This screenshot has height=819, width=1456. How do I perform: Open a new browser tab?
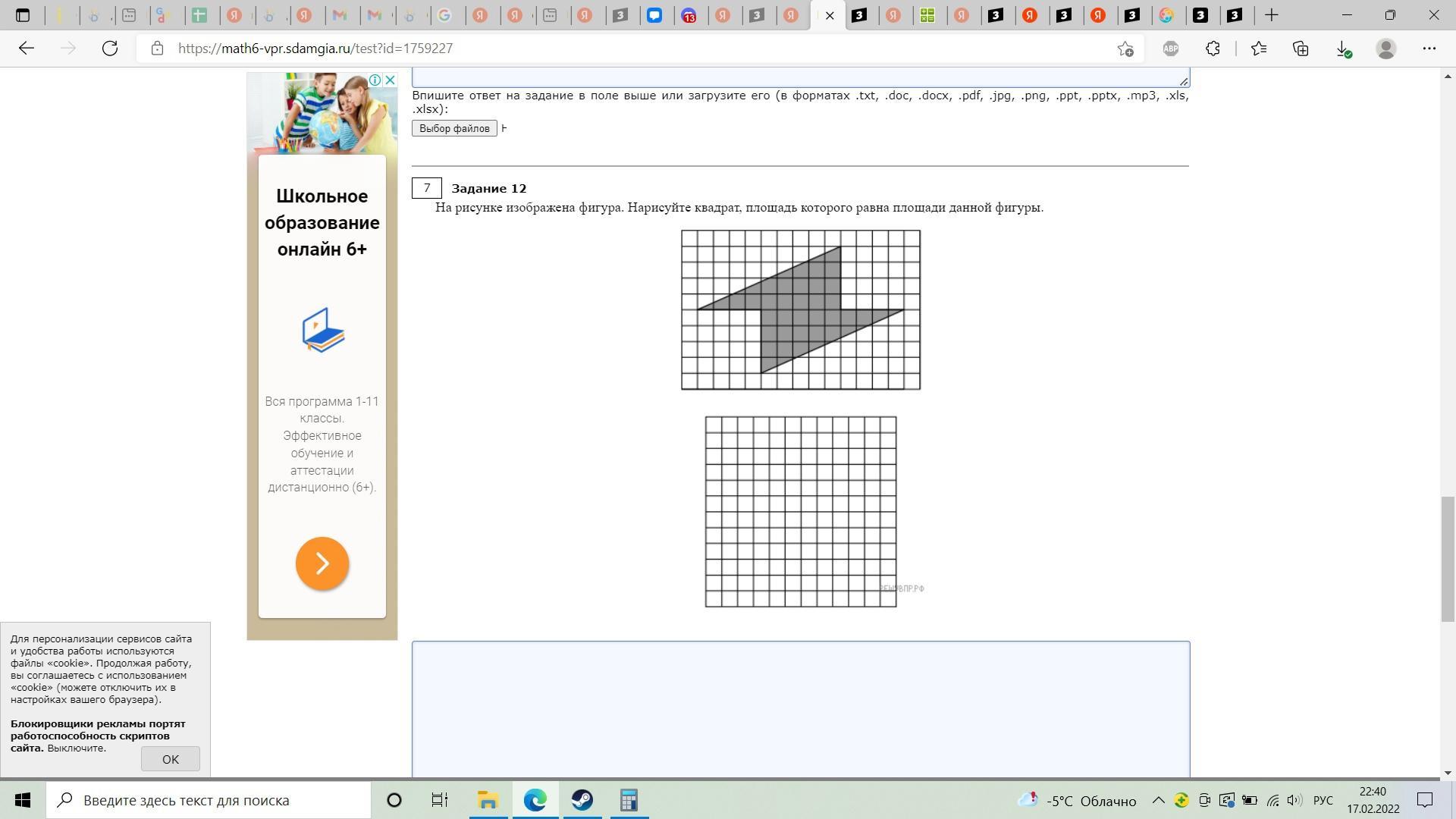tap(1272, 15)
